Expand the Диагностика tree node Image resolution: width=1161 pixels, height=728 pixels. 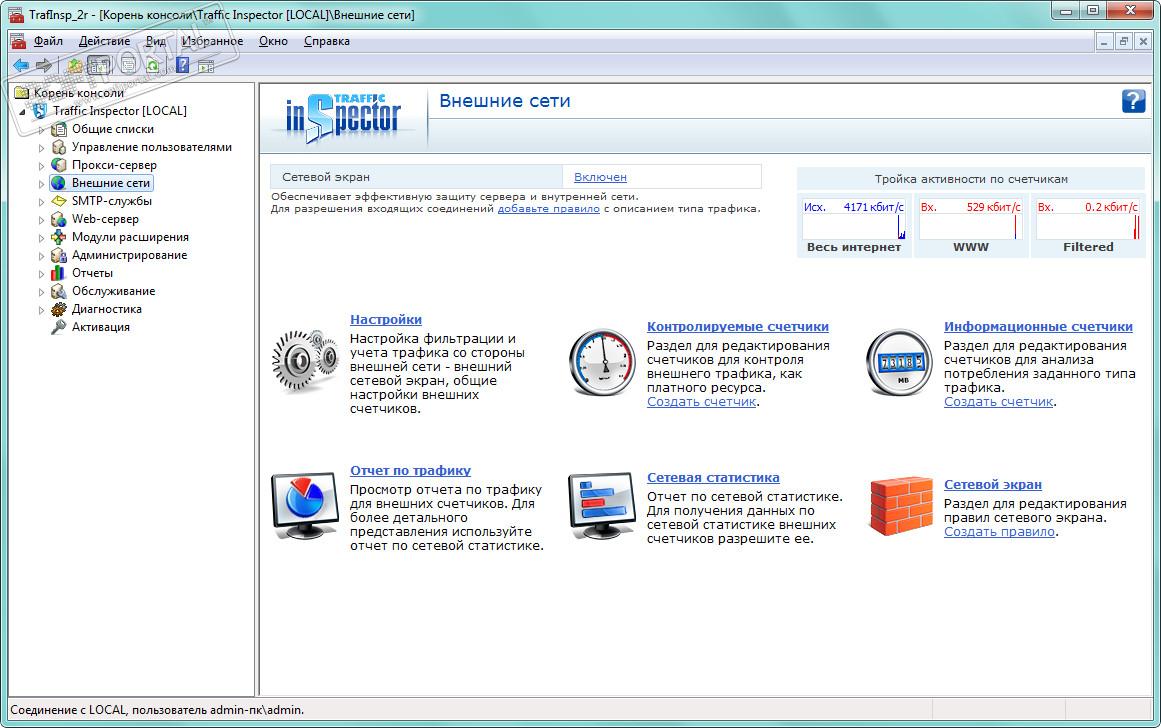[41, 310]
